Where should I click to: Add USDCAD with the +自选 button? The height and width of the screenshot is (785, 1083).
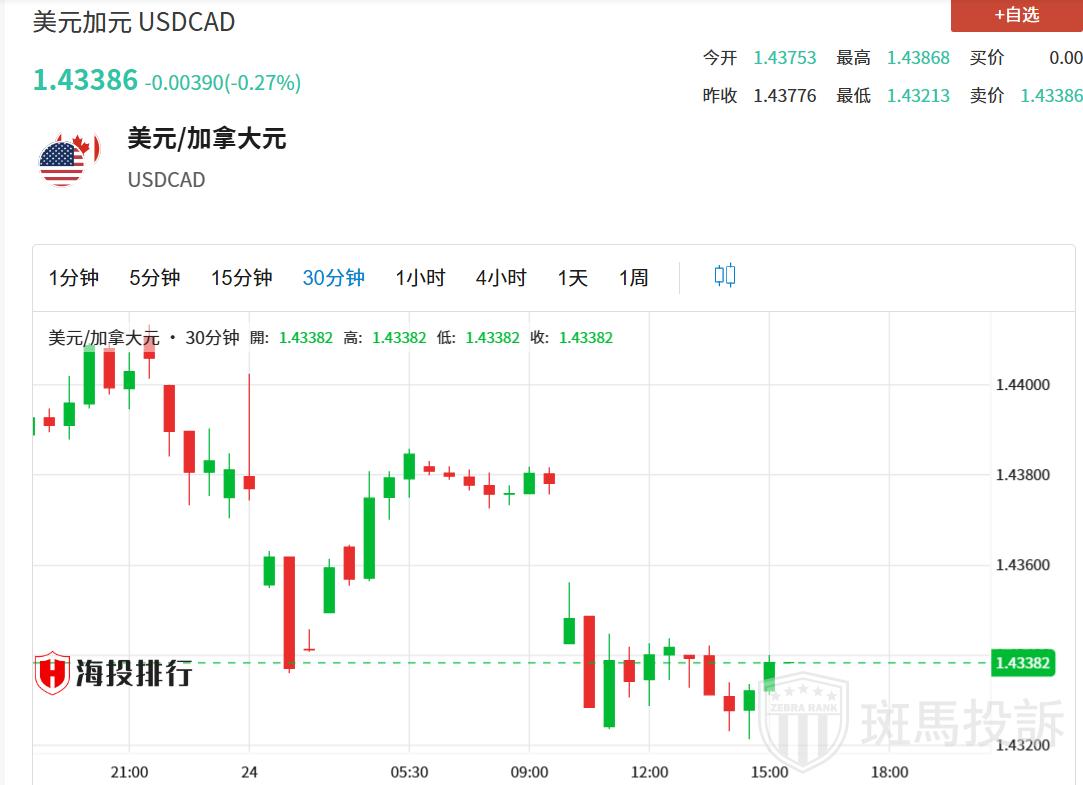(x=1016, y=15)
